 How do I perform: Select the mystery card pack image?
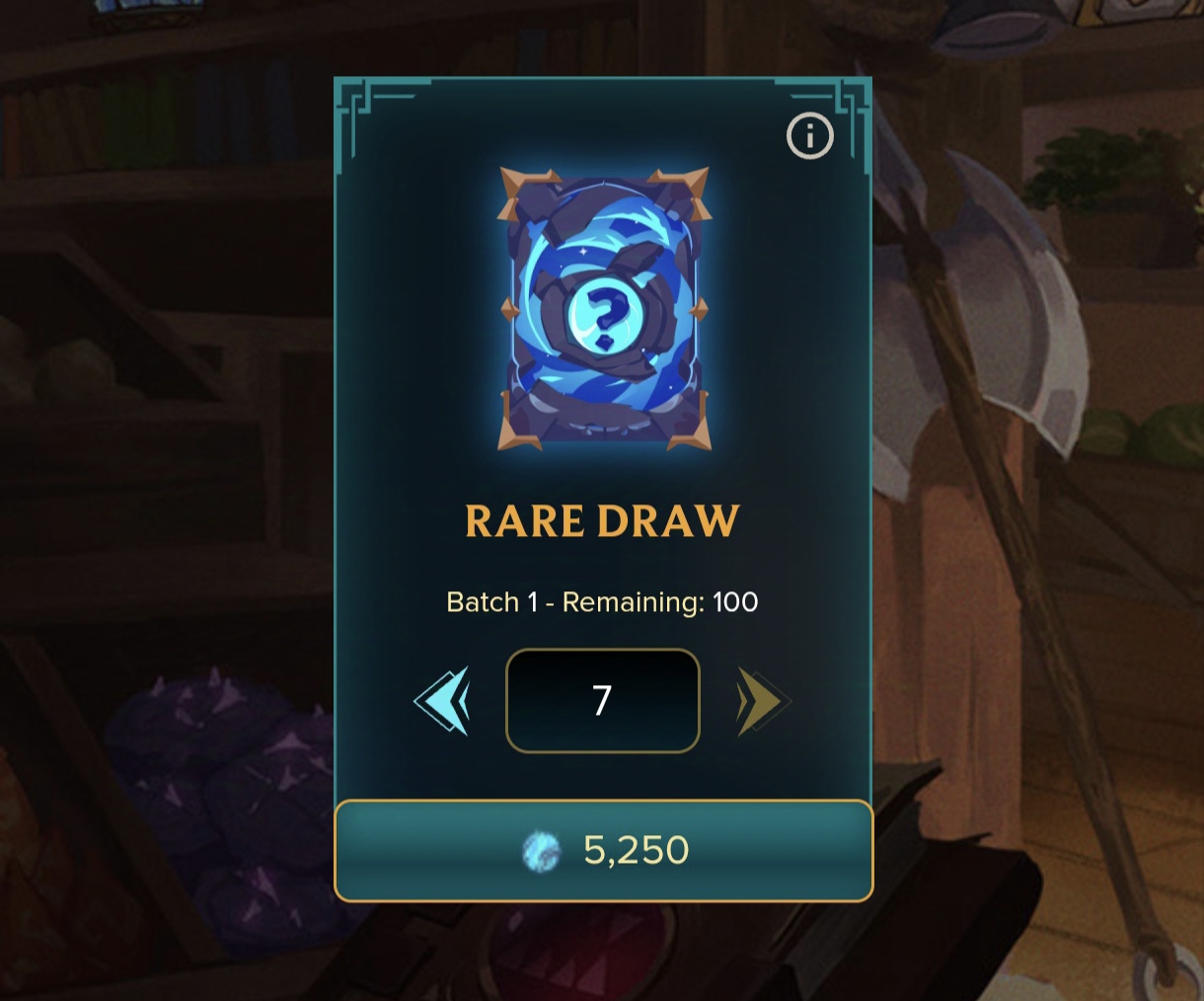(603, 309)
